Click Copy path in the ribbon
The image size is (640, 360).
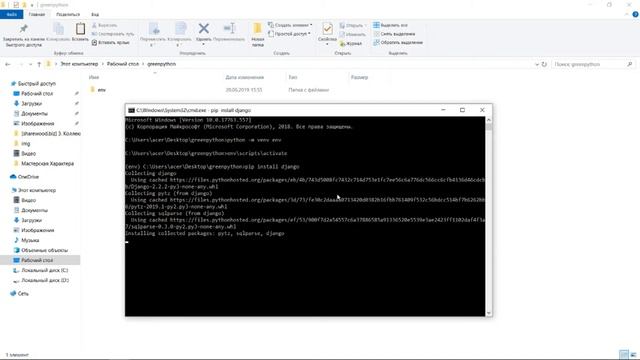pos(113,34)
